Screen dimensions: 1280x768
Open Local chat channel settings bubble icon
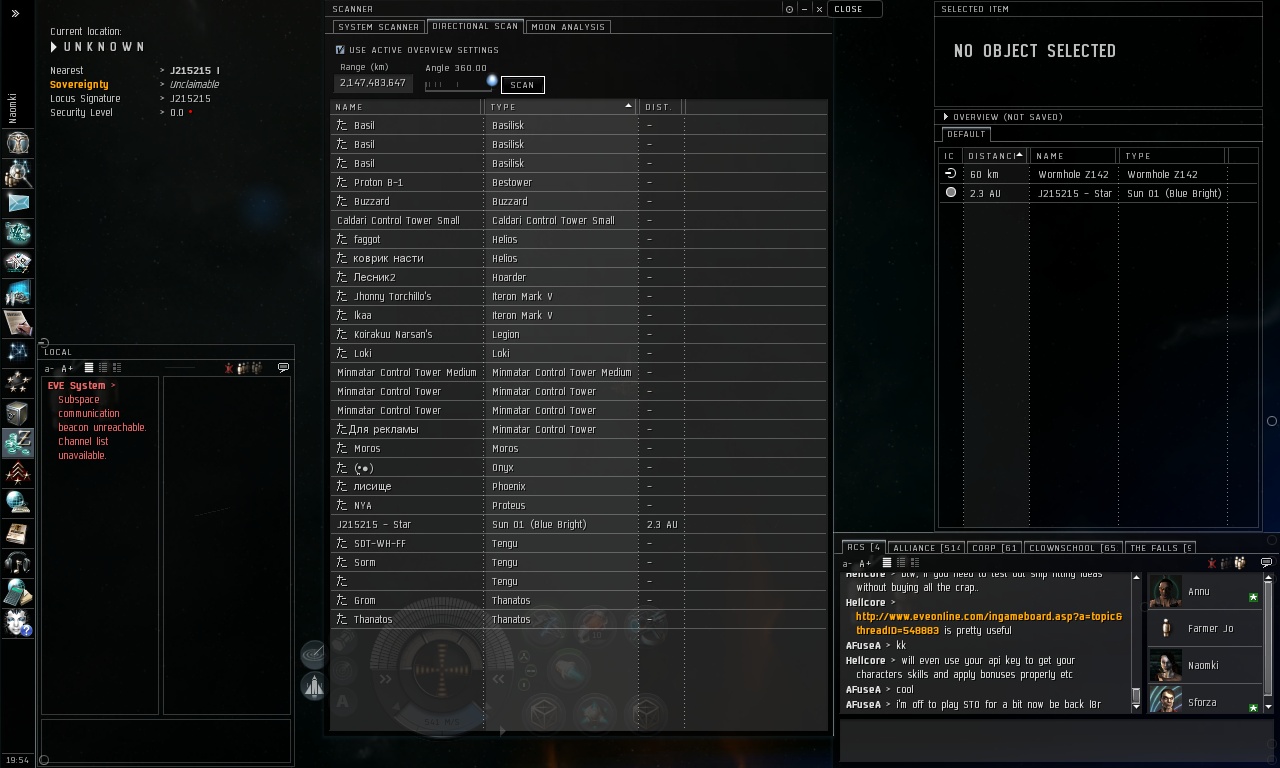pos(283,368)
